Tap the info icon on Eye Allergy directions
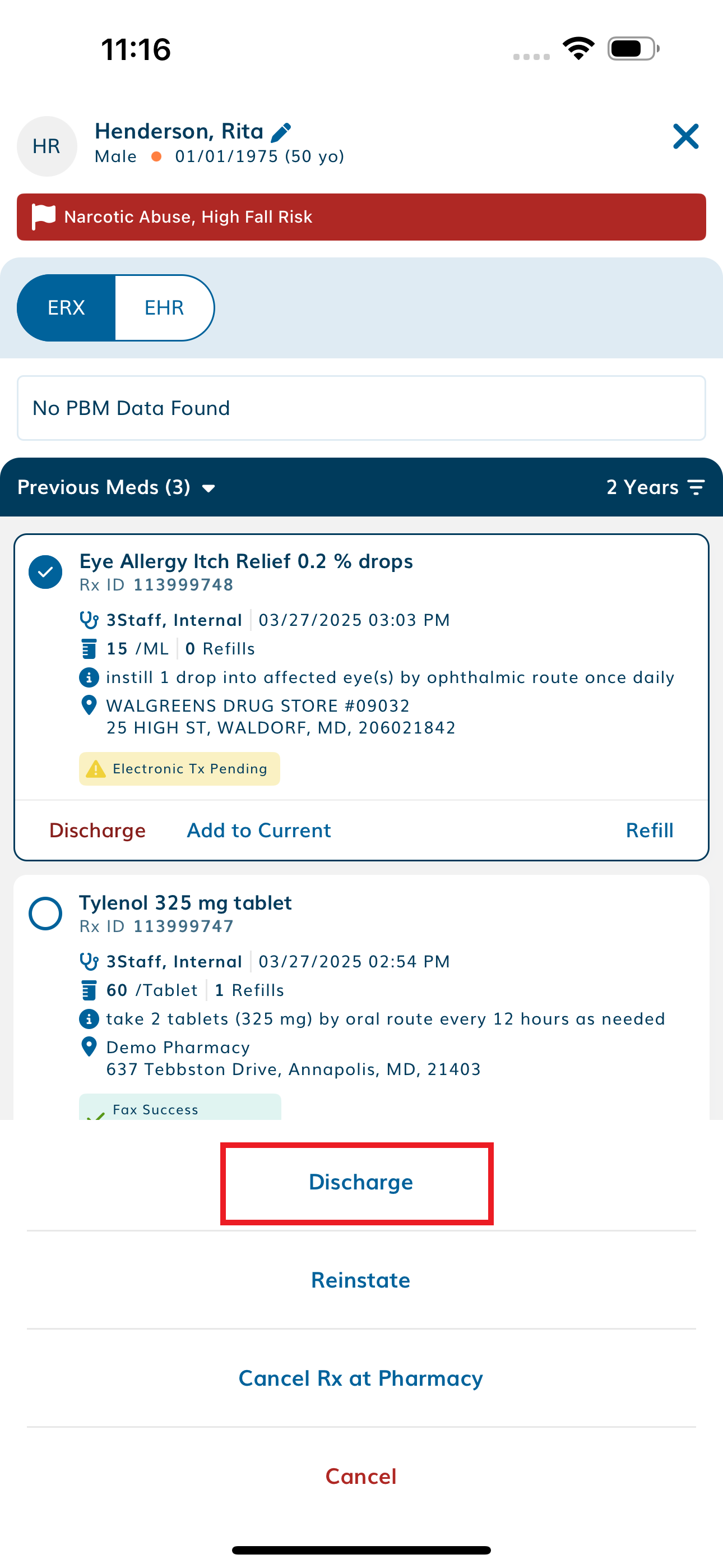This screenshot has height=1568, width=723. 89,677
